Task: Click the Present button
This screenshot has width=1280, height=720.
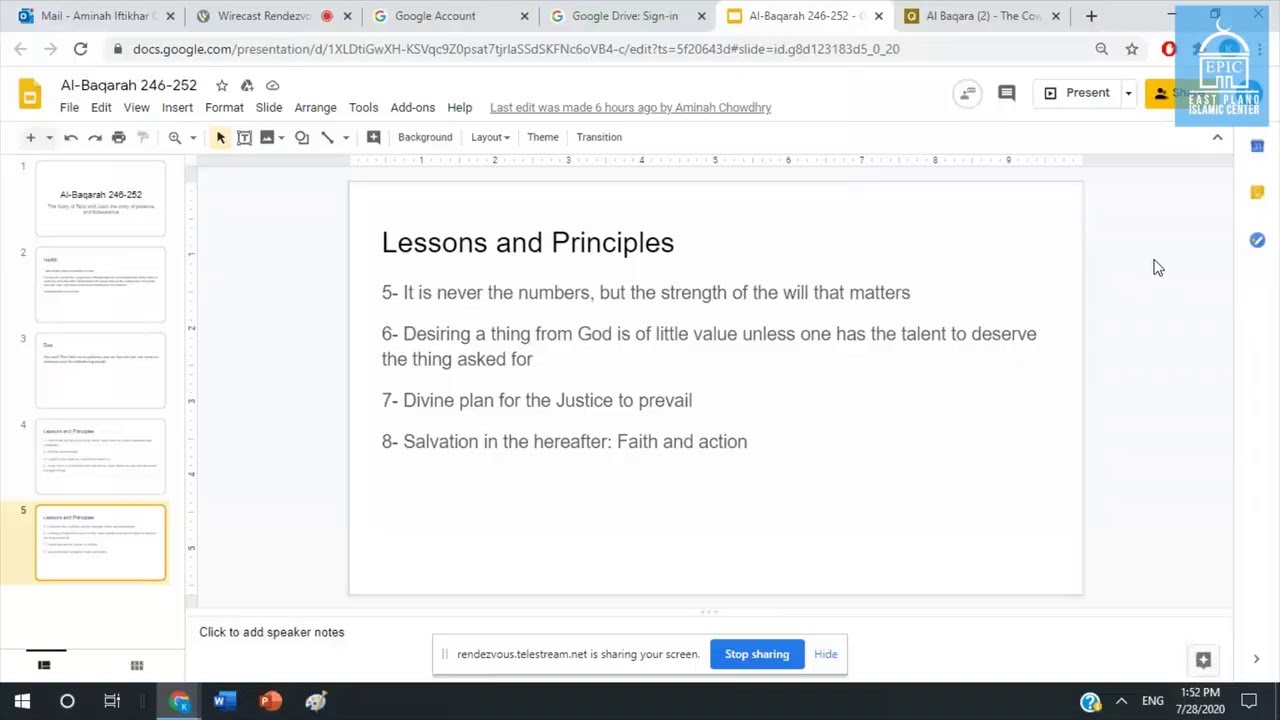Action: pos(1077,93)
